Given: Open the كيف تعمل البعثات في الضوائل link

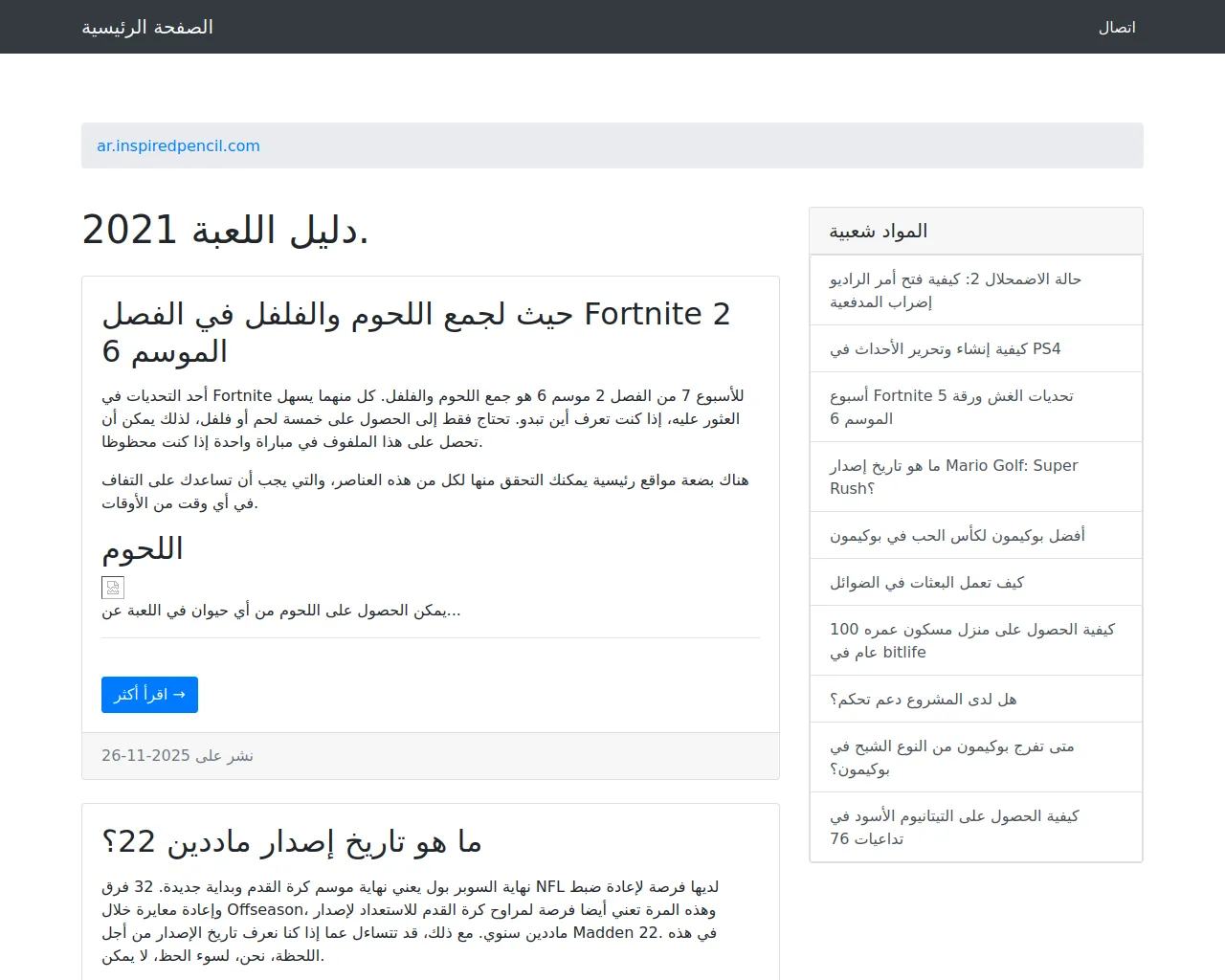Looking at the screenshot, I should (x=926, y=582).
